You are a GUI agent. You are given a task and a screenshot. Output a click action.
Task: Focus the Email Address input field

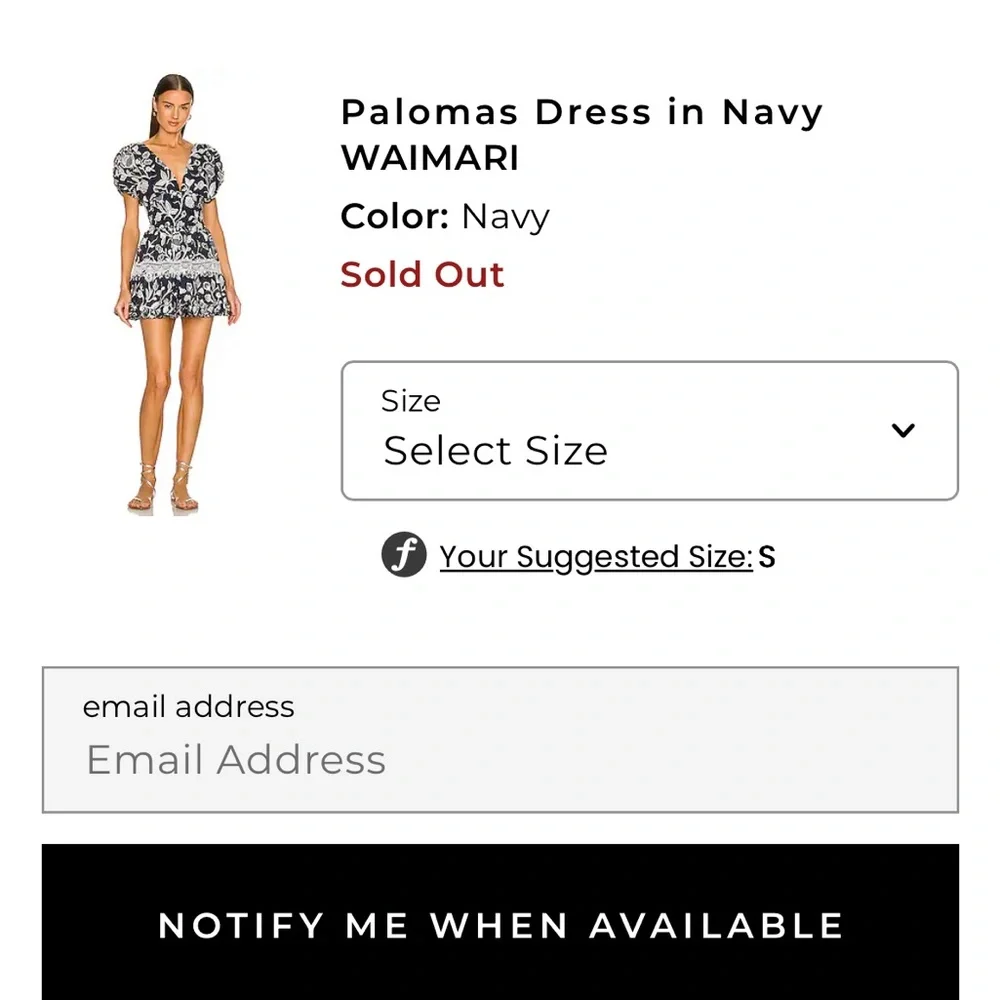click(500, 760)
